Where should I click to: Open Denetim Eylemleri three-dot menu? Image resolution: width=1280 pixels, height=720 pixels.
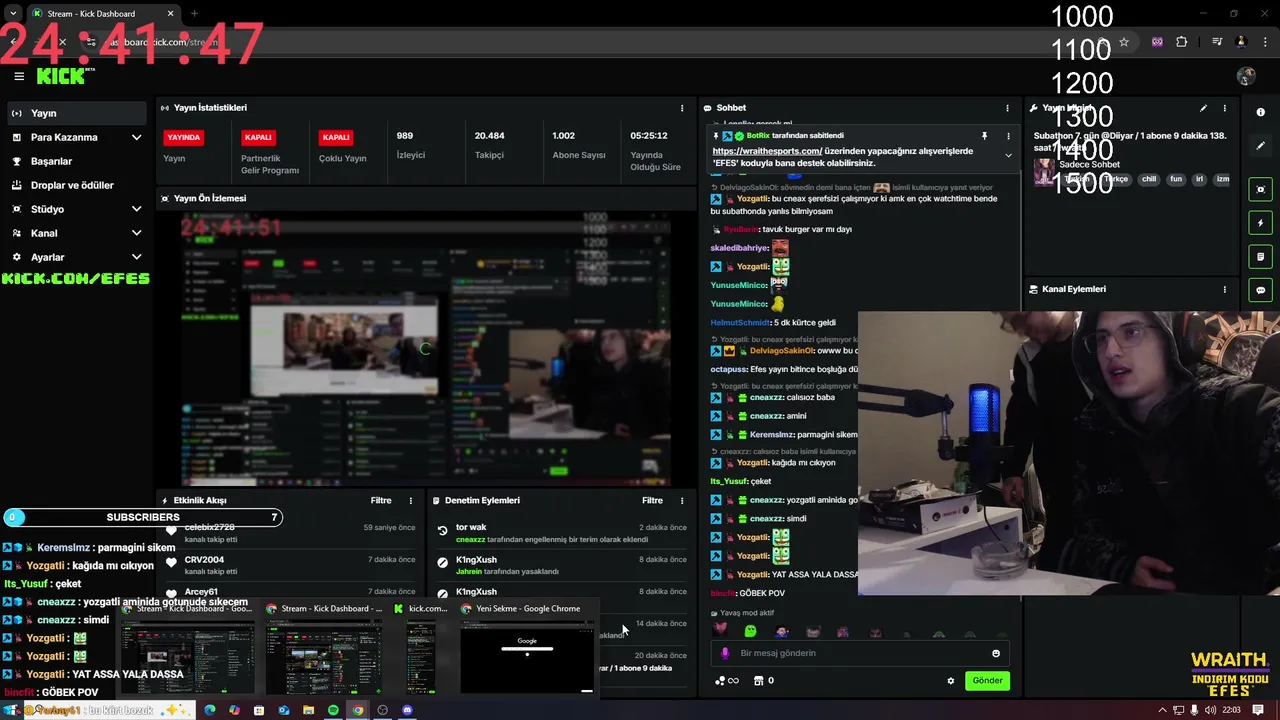click(682, 500)
